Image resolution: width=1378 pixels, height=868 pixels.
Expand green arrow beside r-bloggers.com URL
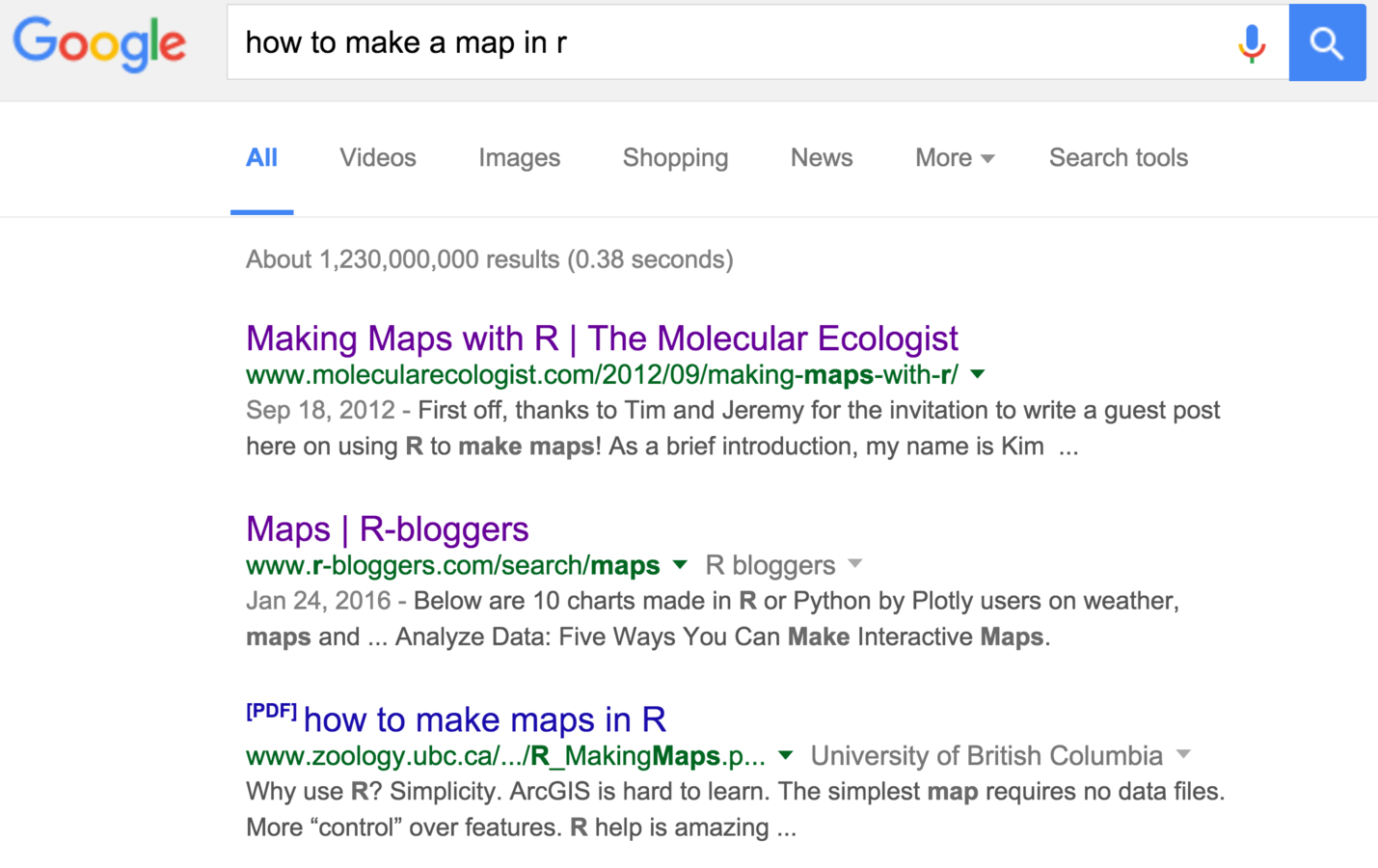680,564
